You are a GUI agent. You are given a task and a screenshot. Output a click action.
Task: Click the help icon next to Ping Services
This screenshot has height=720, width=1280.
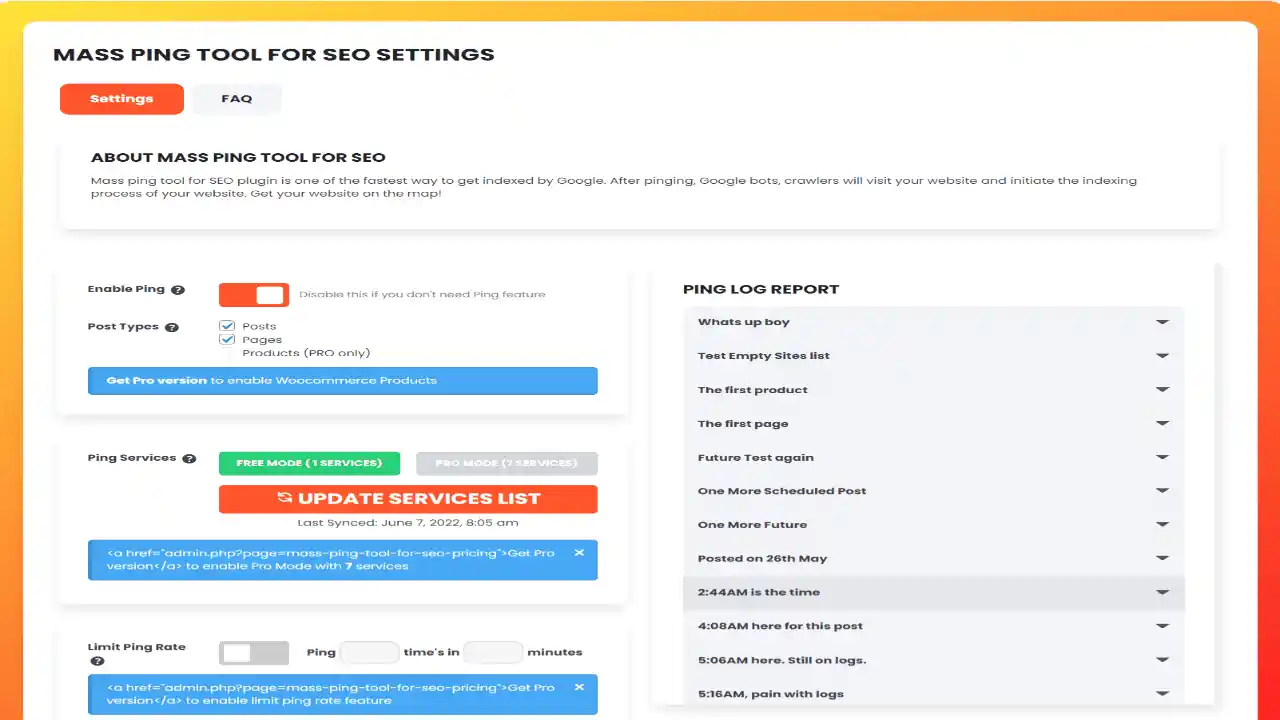tap(190, 459)
